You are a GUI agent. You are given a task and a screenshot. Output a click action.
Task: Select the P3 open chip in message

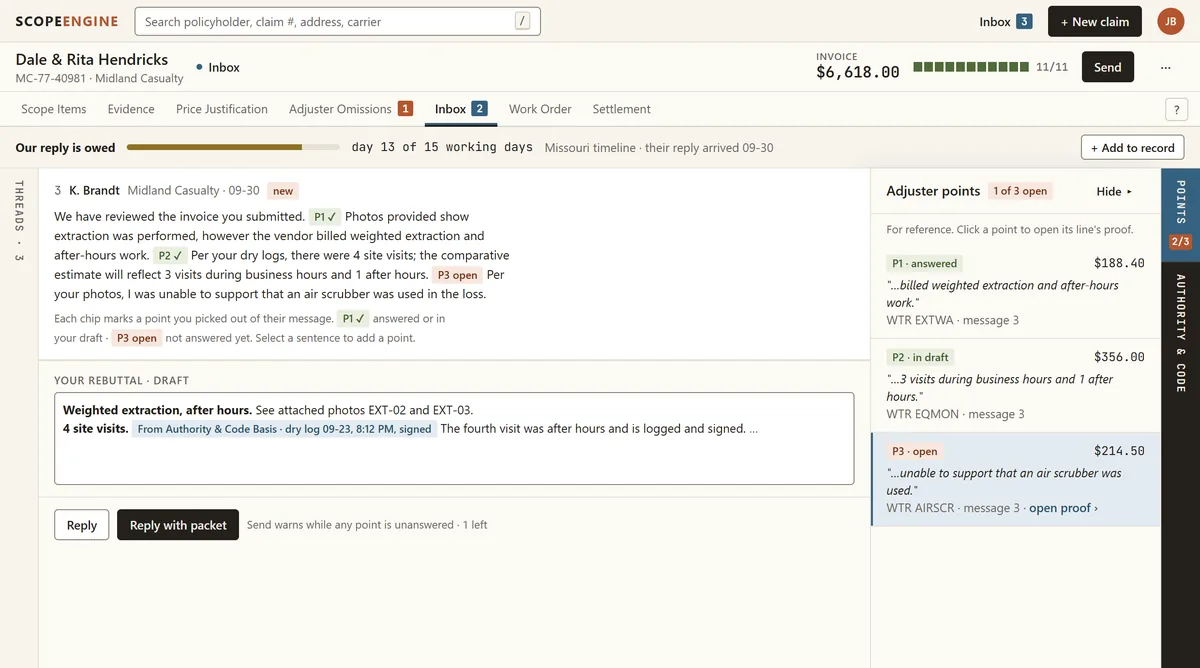458,275
